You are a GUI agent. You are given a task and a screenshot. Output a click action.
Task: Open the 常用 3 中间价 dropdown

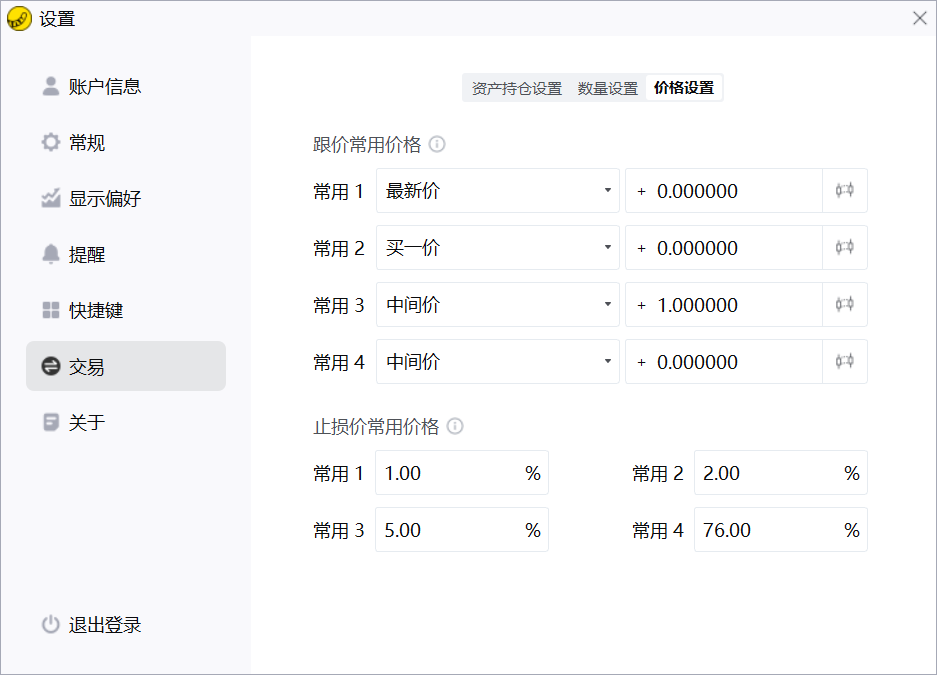point(497,305)
